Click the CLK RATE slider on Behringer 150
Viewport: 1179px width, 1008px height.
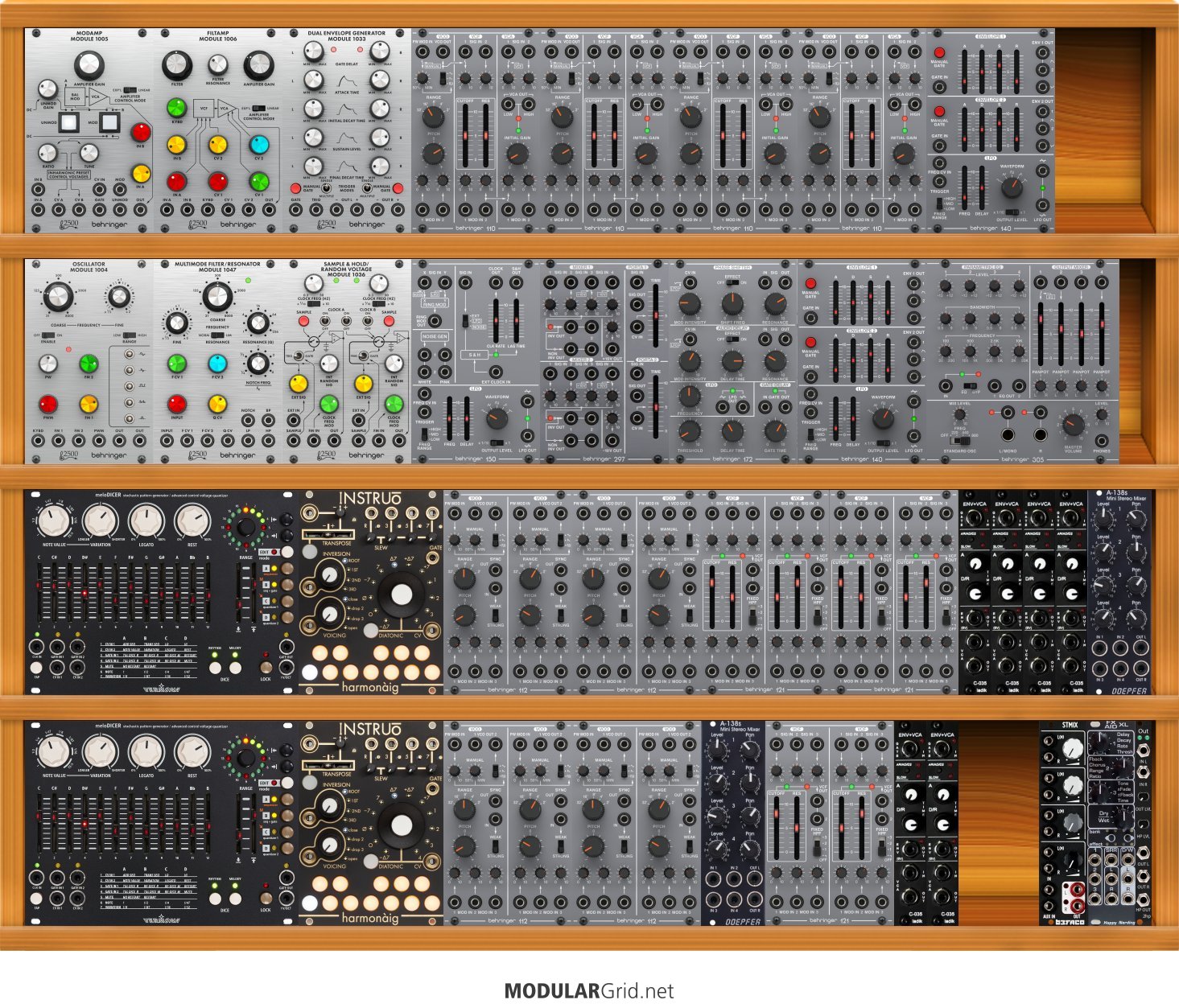tap(495, 320)
